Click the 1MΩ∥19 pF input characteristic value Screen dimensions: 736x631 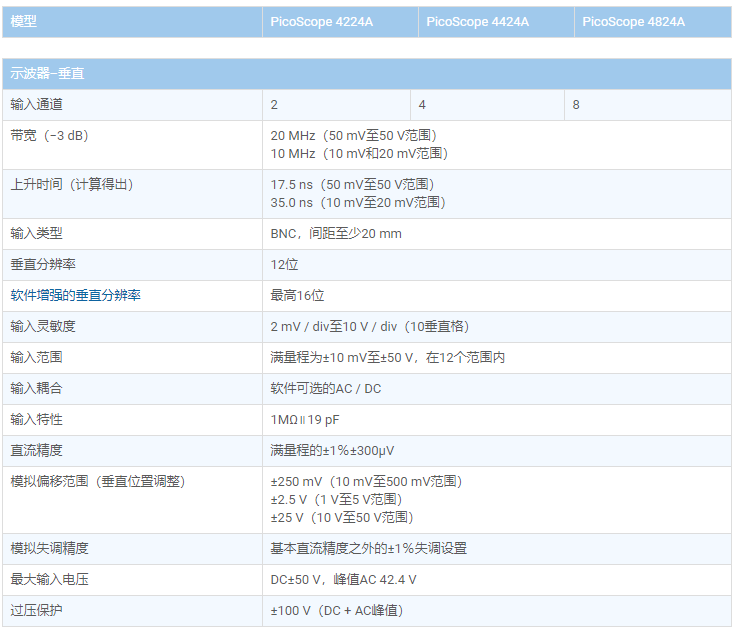(x=305, y=419)
